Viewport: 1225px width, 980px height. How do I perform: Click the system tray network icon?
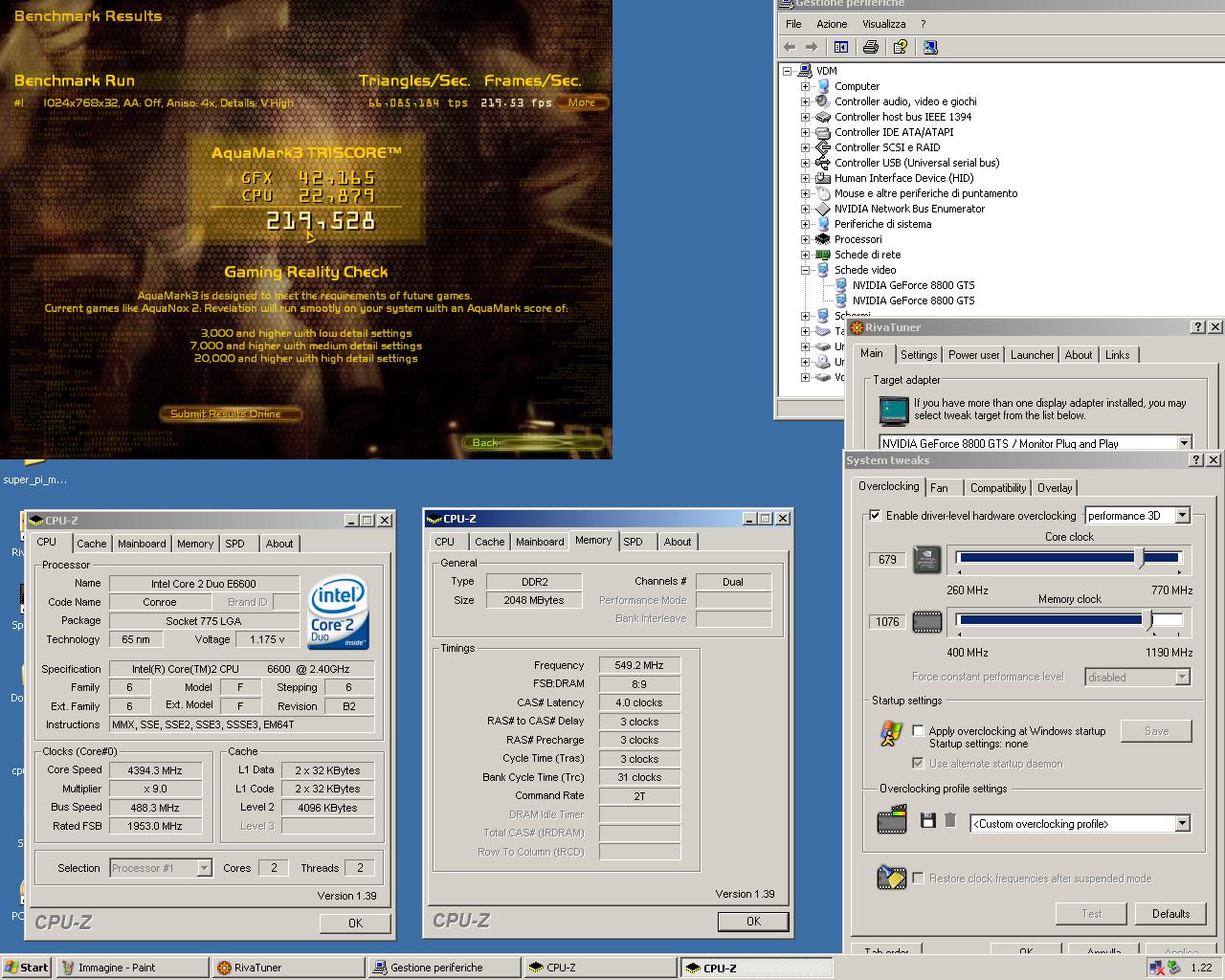[x=1155, y=968]
